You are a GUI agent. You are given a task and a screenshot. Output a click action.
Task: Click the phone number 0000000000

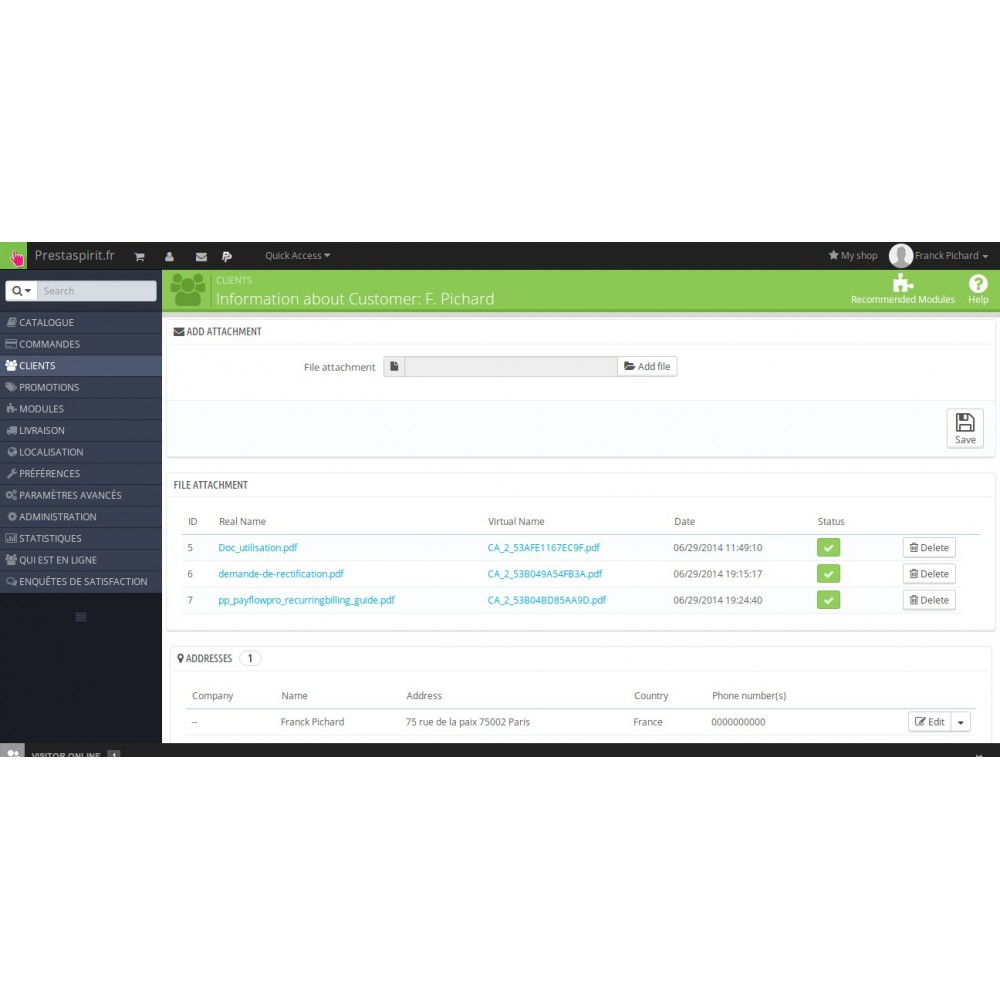(738, 722)
